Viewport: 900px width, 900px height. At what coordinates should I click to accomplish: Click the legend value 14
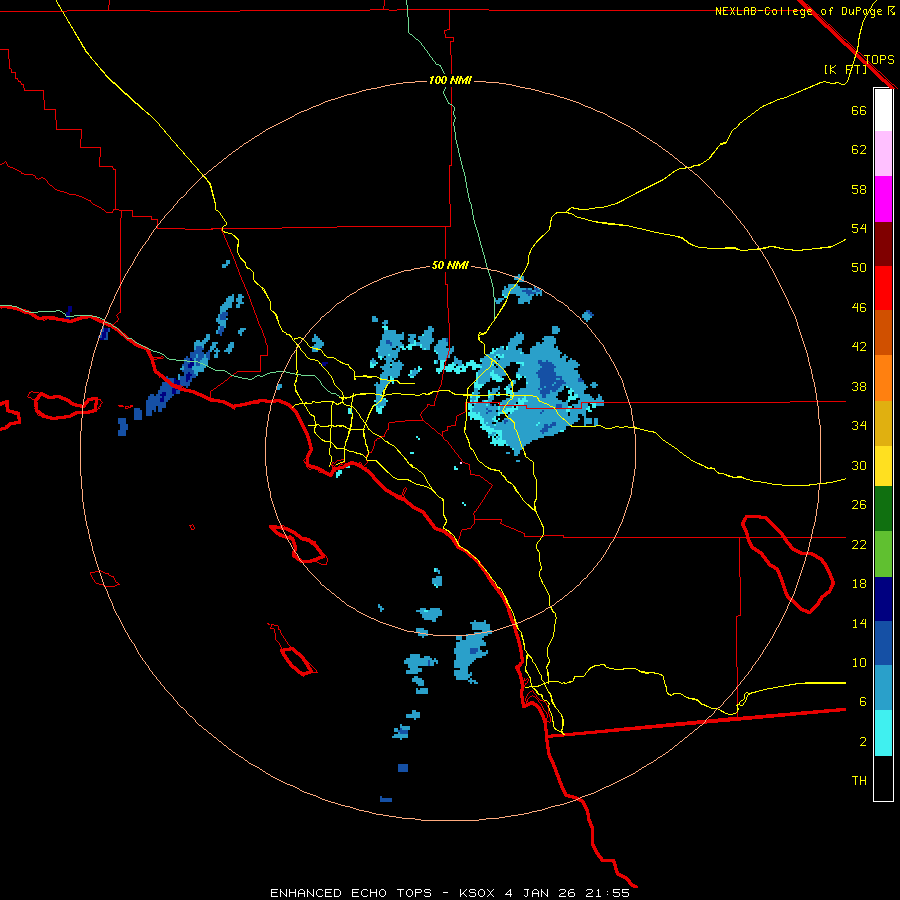coord(859,623)
